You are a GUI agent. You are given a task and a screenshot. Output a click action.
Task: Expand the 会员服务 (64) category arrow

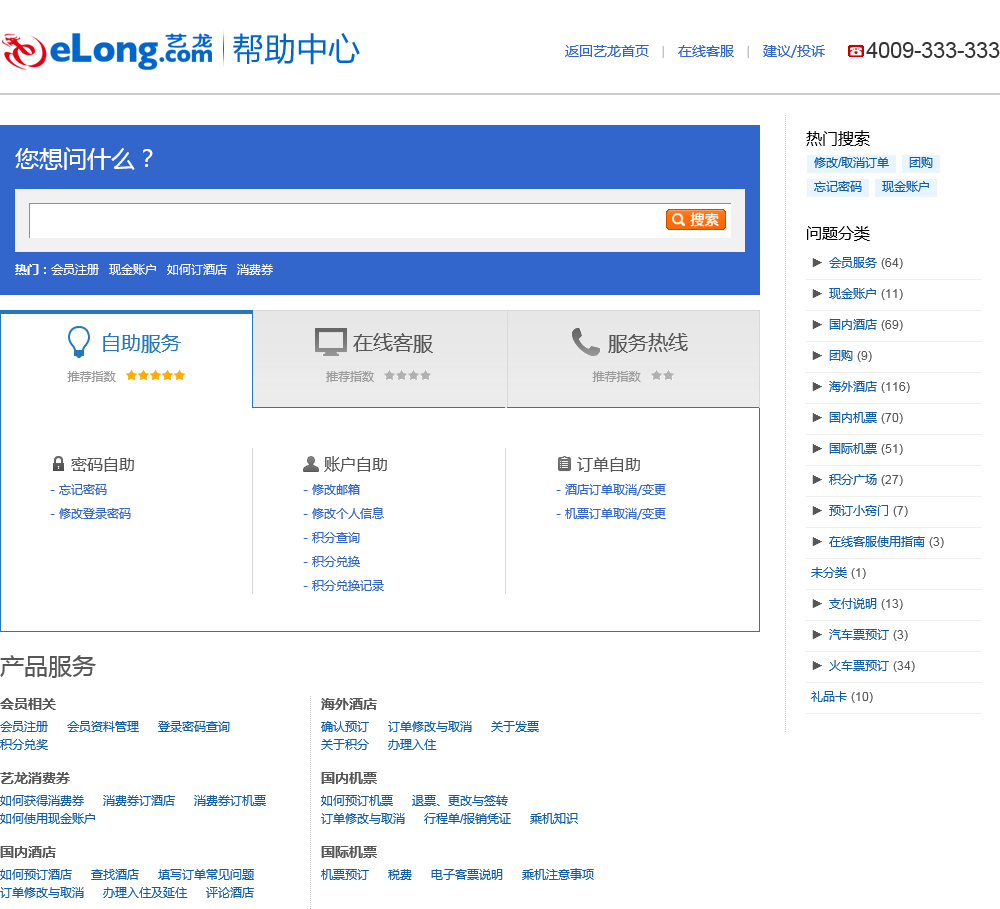(x=816, y=262)
